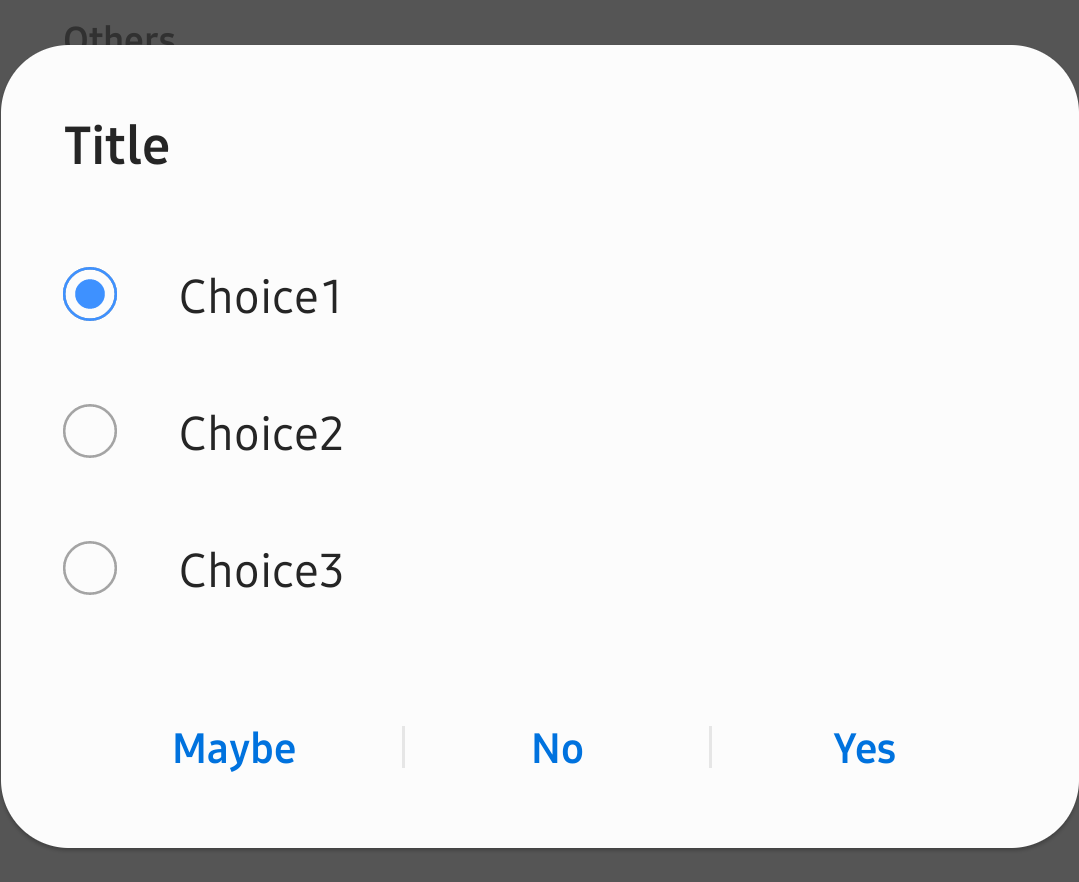This screenshot has height=882, width=1079.
Task: Select the Choice3 radio button circle
Action: click(x=90, y=569)
